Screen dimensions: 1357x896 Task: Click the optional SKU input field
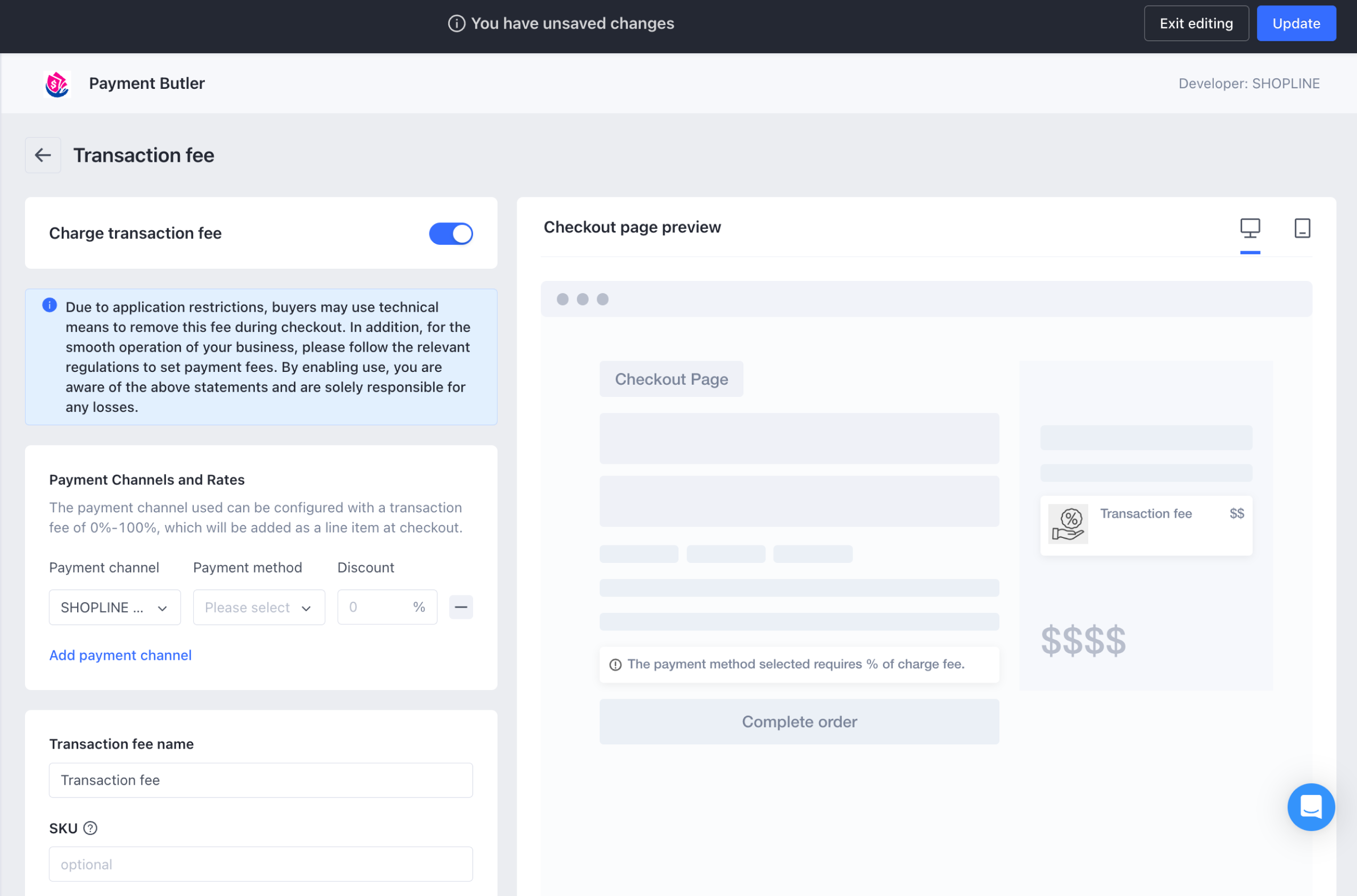(x=261, y=864)
